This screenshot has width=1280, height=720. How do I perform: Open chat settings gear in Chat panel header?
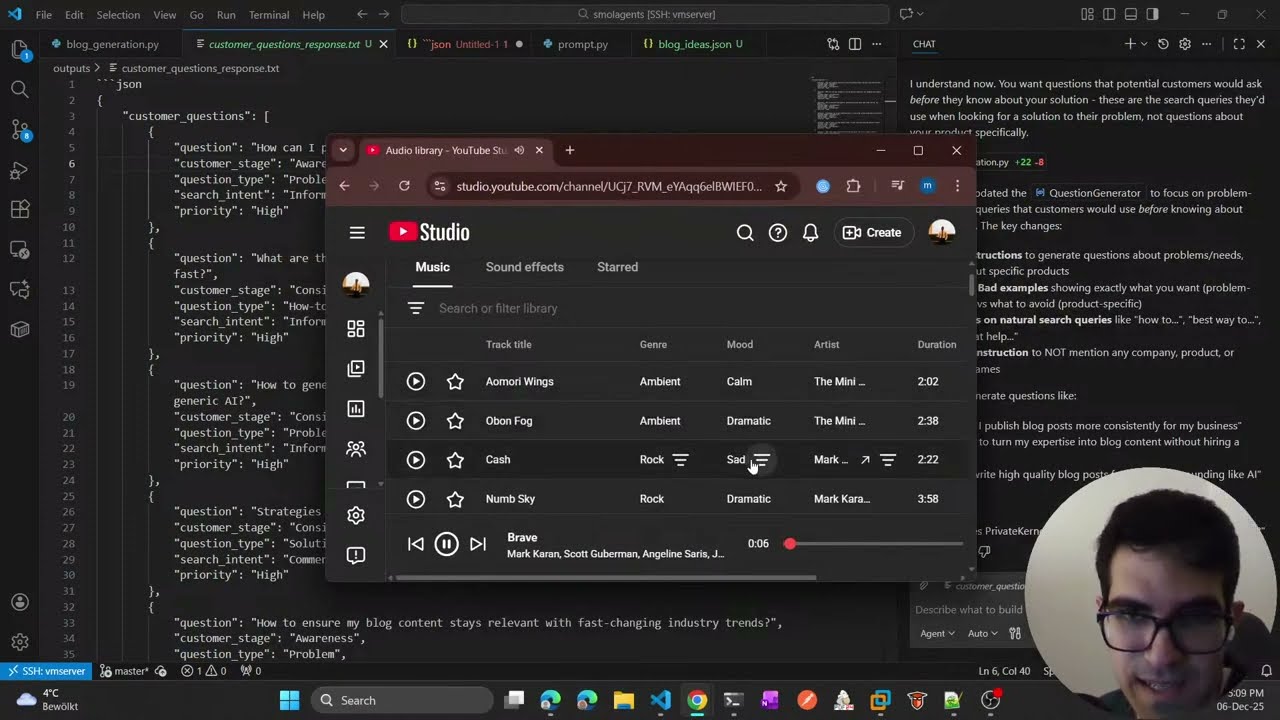click(x=1185, y=44)
